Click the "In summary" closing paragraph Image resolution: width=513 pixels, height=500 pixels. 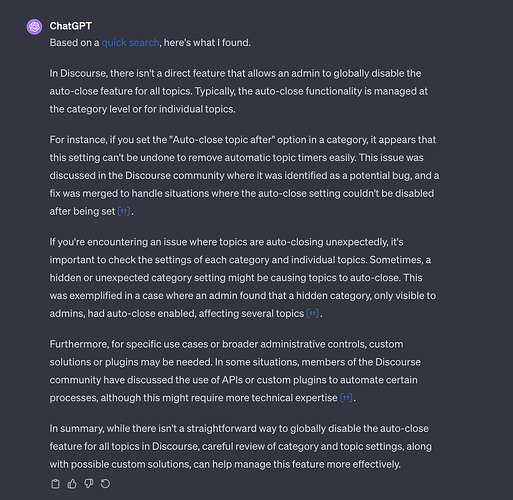click(241, 447)
